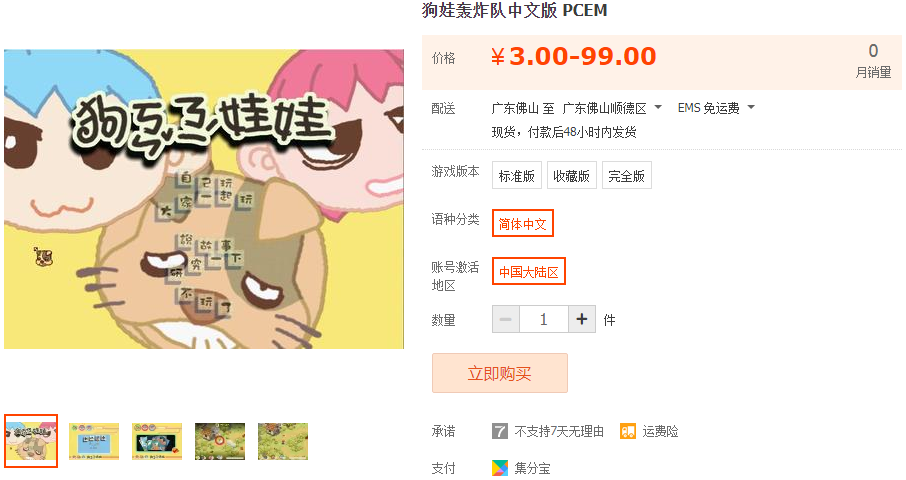Select the third screenshot thumbnail
The image size is (906, 480).
(x=157, y=441)
